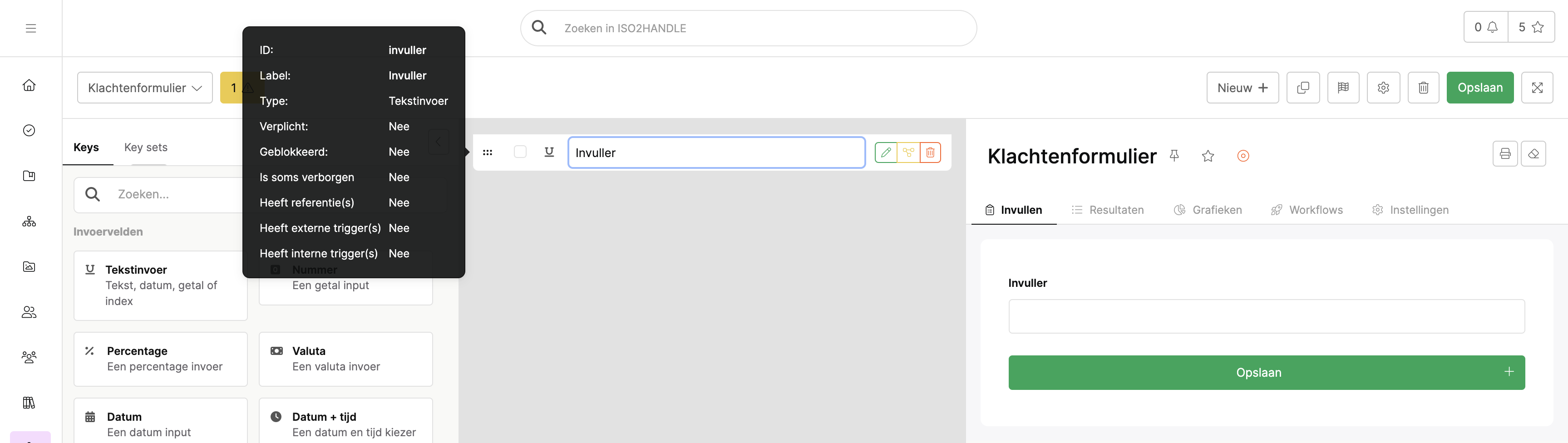The height and width of the screenshot is (443, 1568).
Task: Duplicate the form with copy icon
Action: [1303, 88]
